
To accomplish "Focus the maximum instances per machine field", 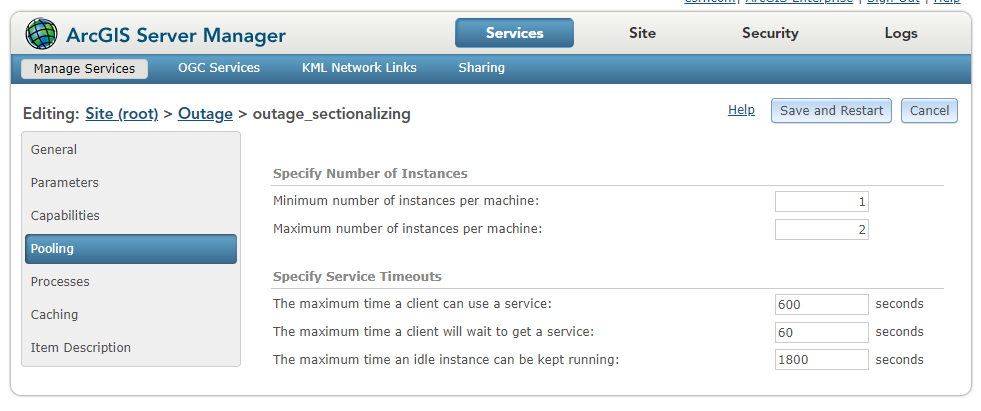I will [821, 230].
